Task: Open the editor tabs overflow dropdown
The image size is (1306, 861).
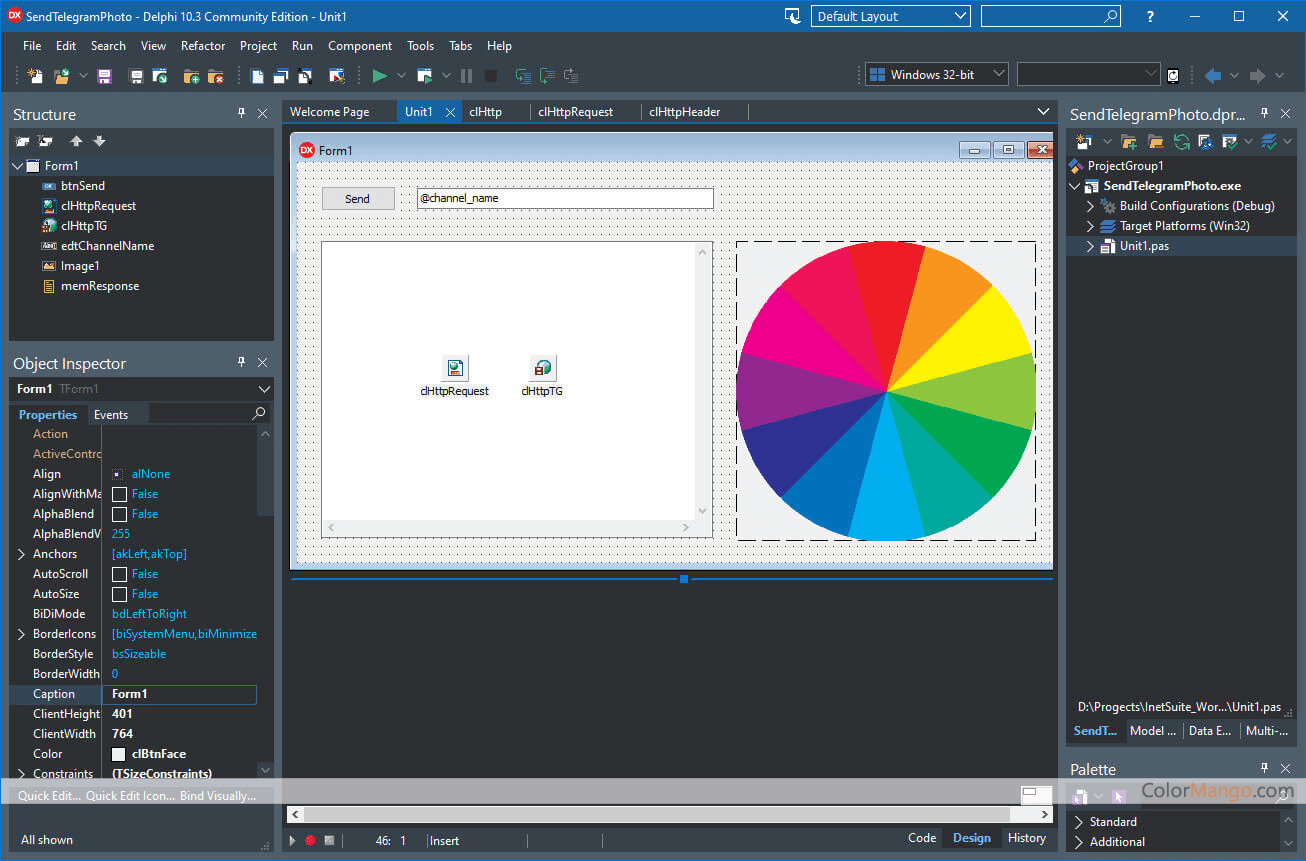Action: click(1043, 112)
